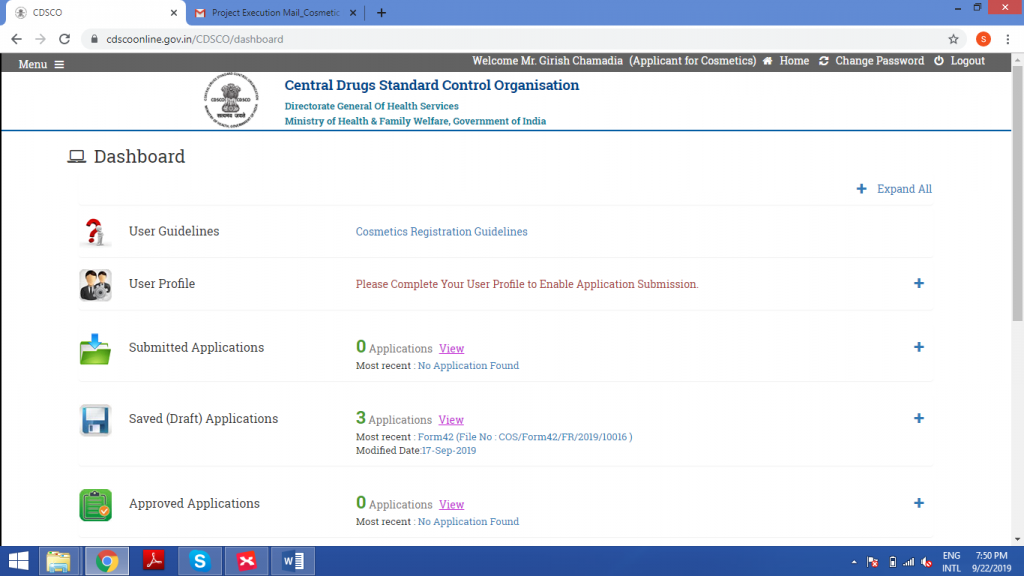Expand the Approved Applications section
The image size is (1024, 576).
(x=919, y=503)
